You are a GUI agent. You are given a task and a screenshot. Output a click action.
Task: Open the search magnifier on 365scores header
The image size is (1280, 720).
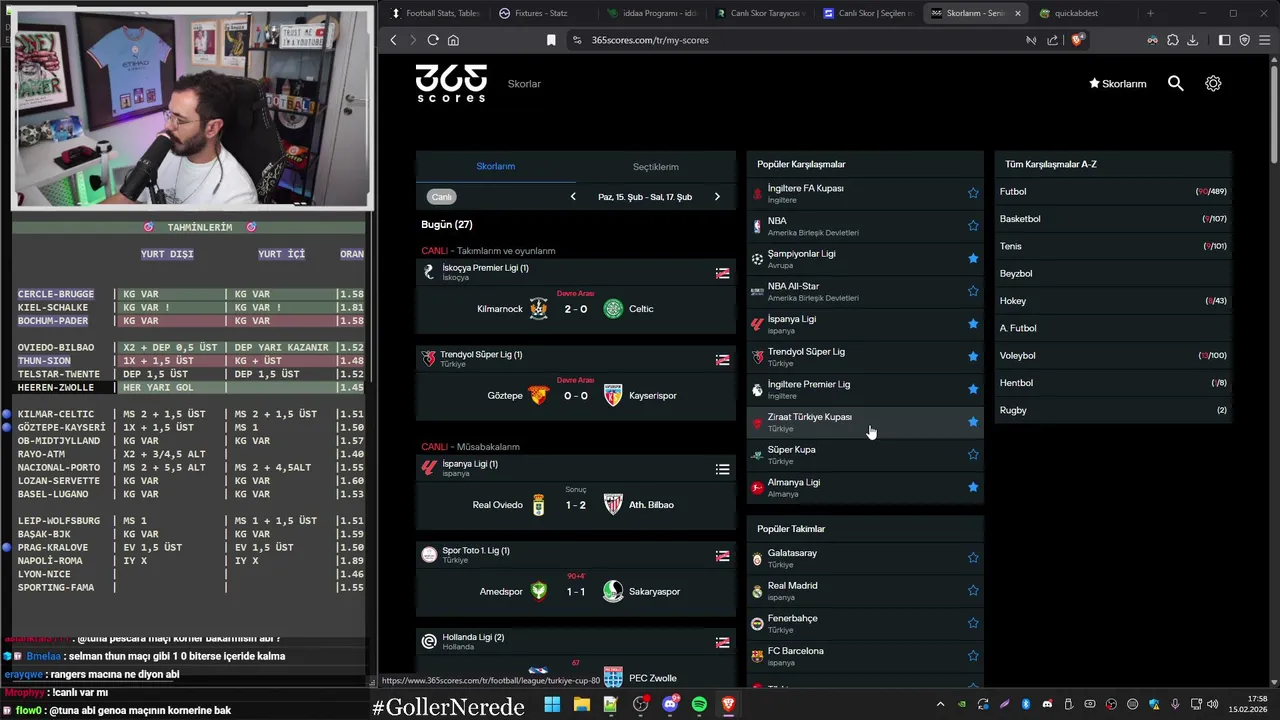click(1176, 84)
